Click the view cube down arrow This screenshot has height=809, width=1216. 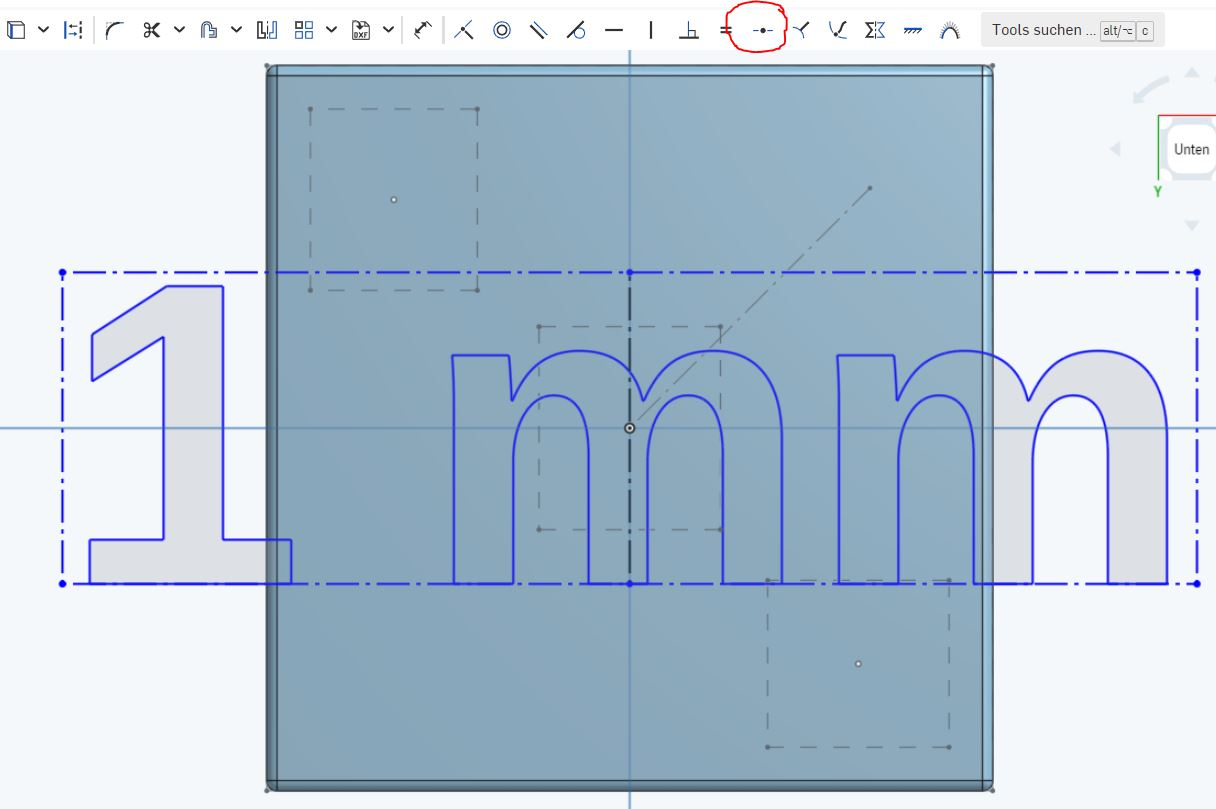click(1191, 226)
